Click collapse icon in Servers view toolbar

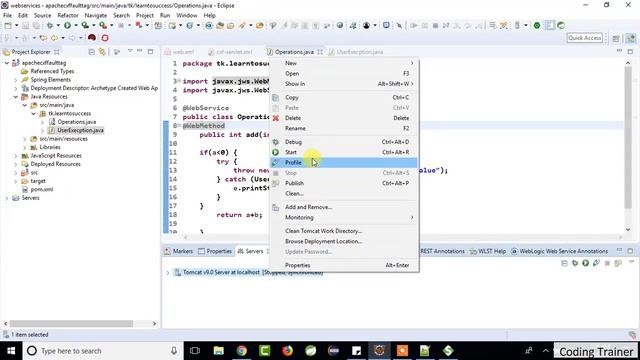pyautogui.click(x=564, y=263)
